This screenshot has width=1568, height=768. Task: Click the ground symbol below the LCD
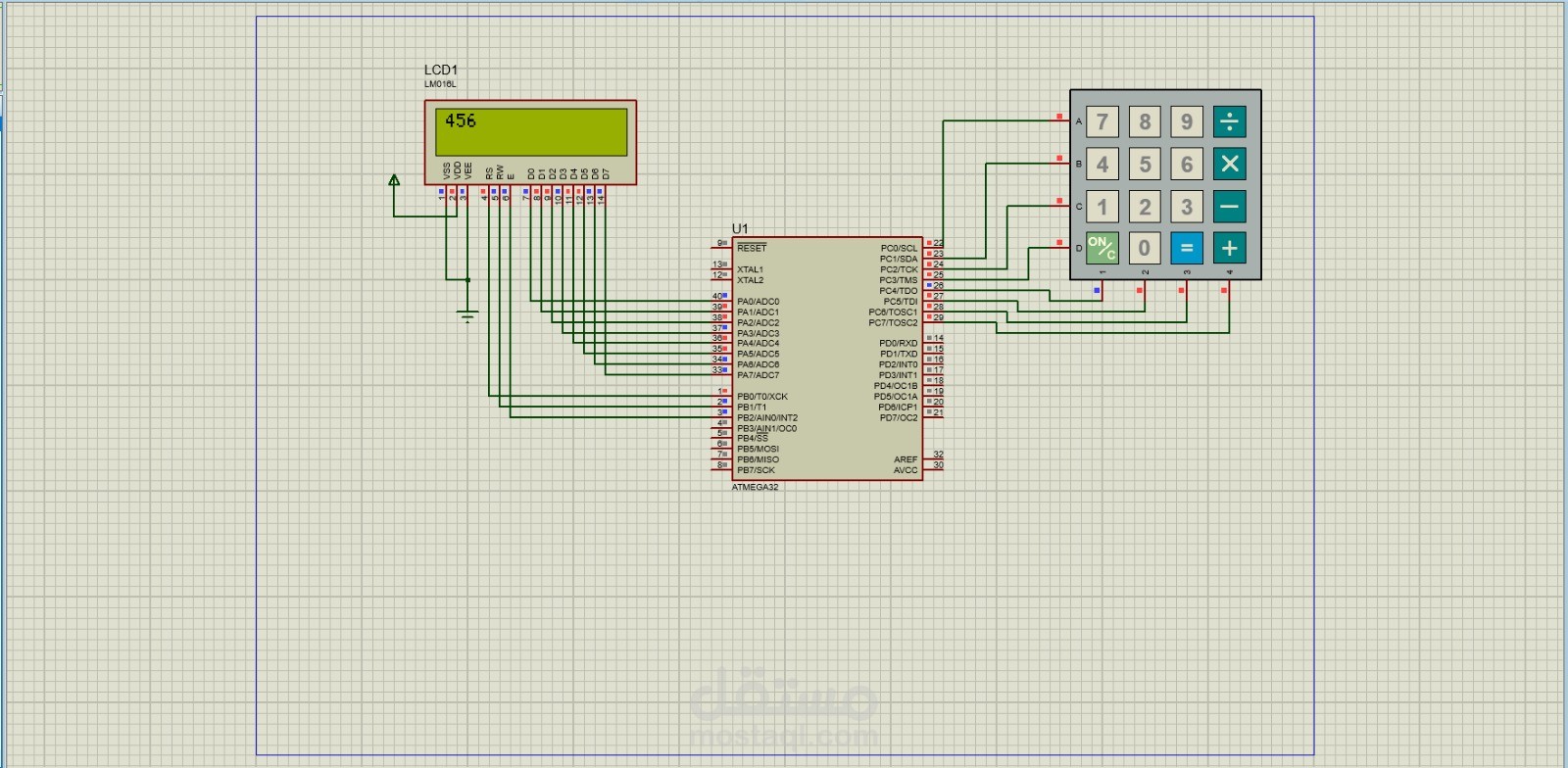[467, 315]
